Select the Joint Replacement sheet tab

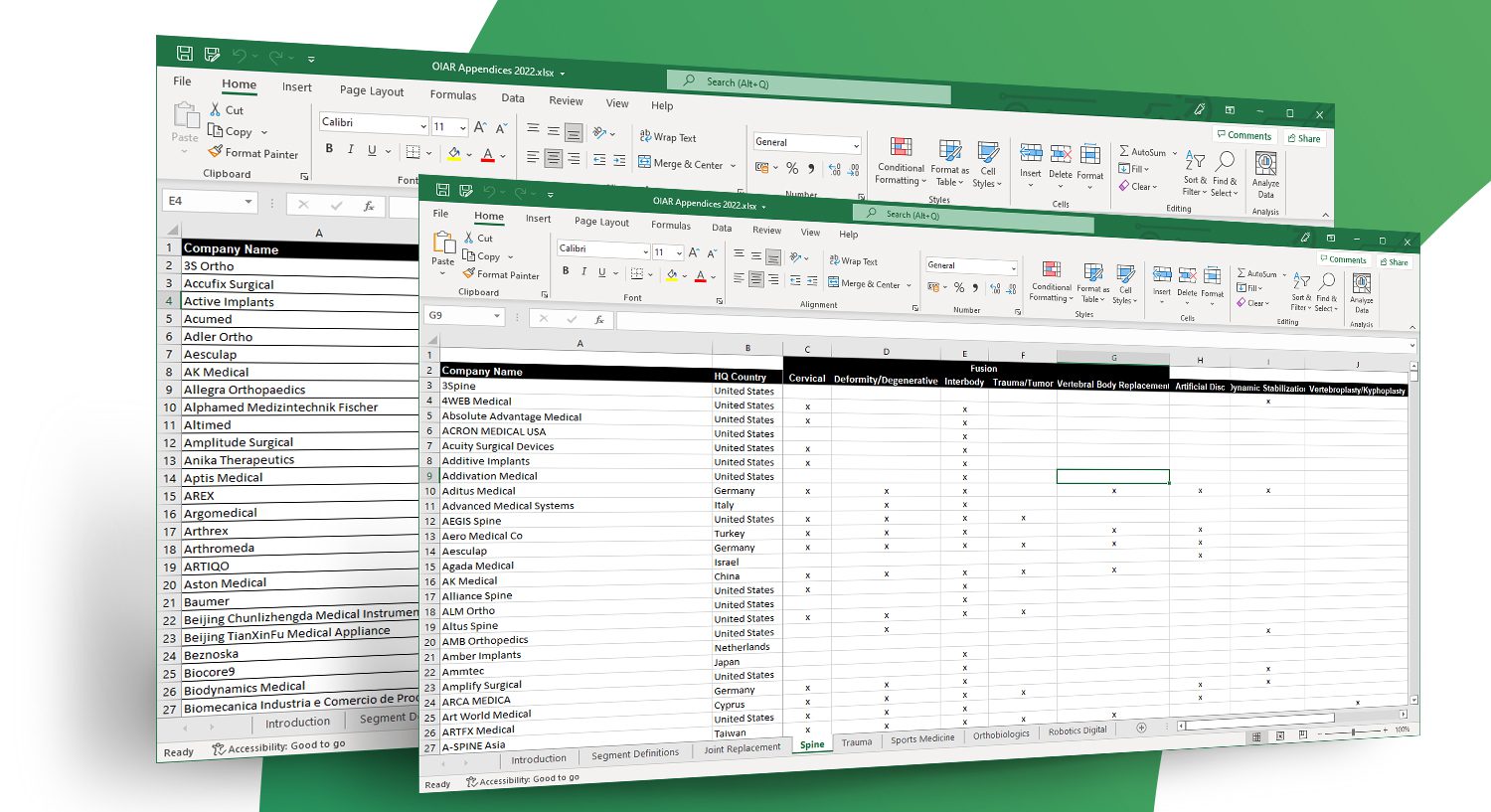tap(743, 748)
